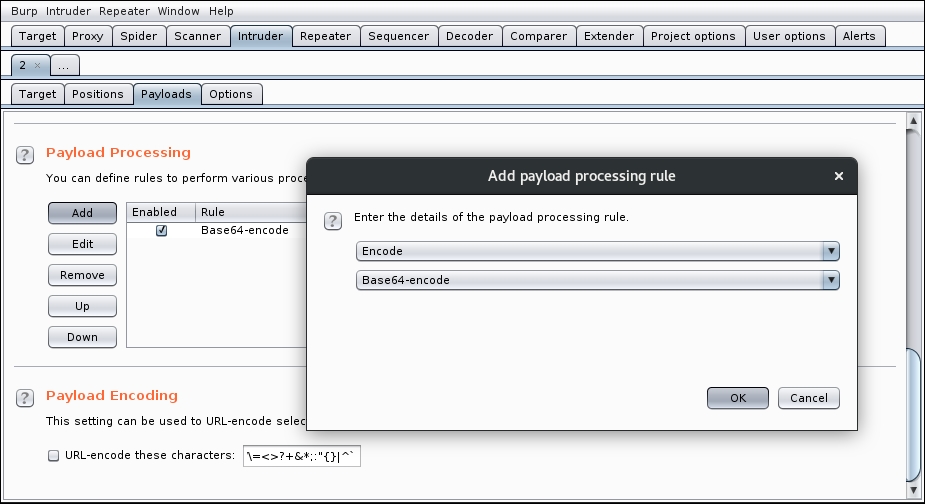
Task: Open the Base64-encode option dropdown
Action: pos(598,280)
